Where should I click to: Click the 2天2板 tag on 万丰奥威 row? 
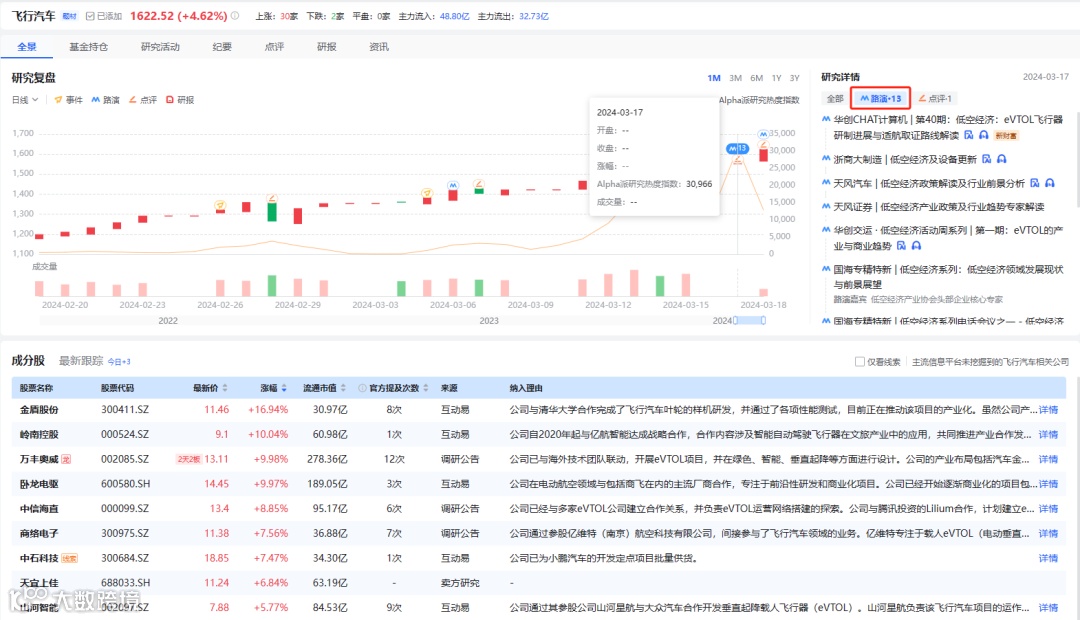pyautogui.click(x=188, y=459)
